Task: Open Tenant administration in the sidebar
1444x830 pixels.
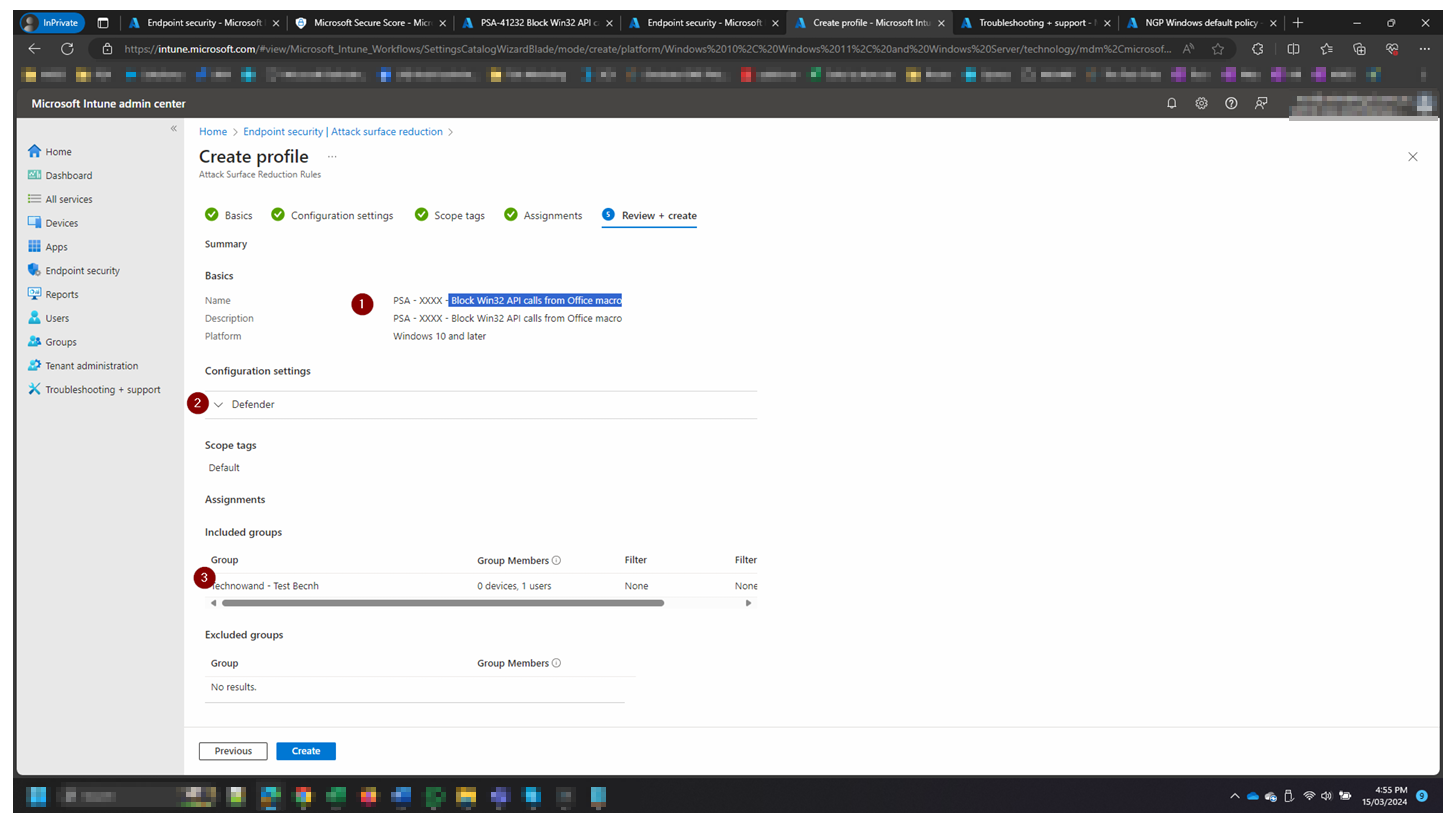Action: click(83, 366)
